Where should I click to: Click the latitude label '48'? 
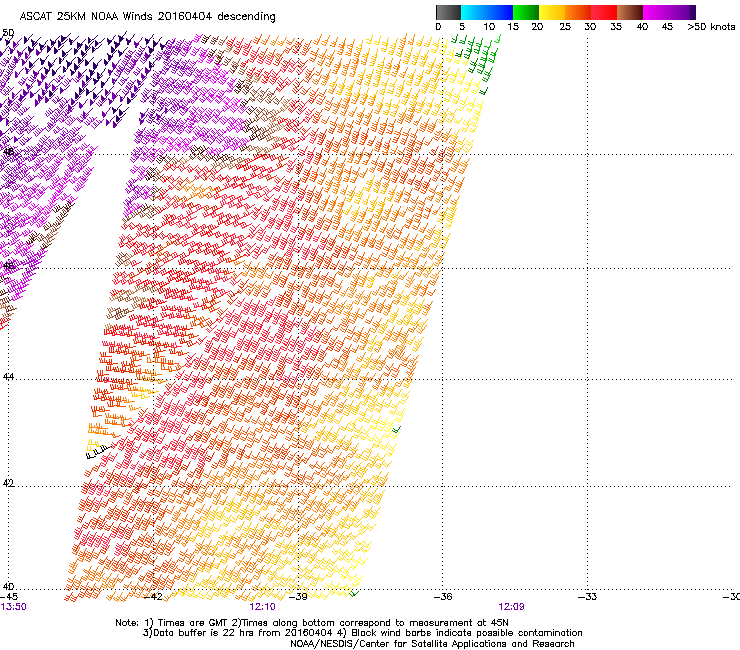point(8,152)
